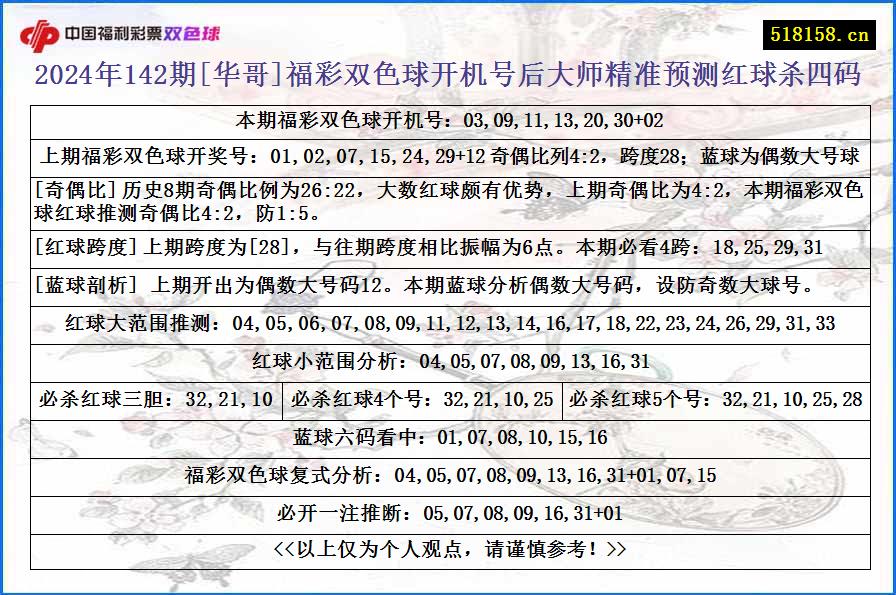Click the [红球跨度] span analysis row
This screenshot has height=595, width=896.
coord(448,241)
